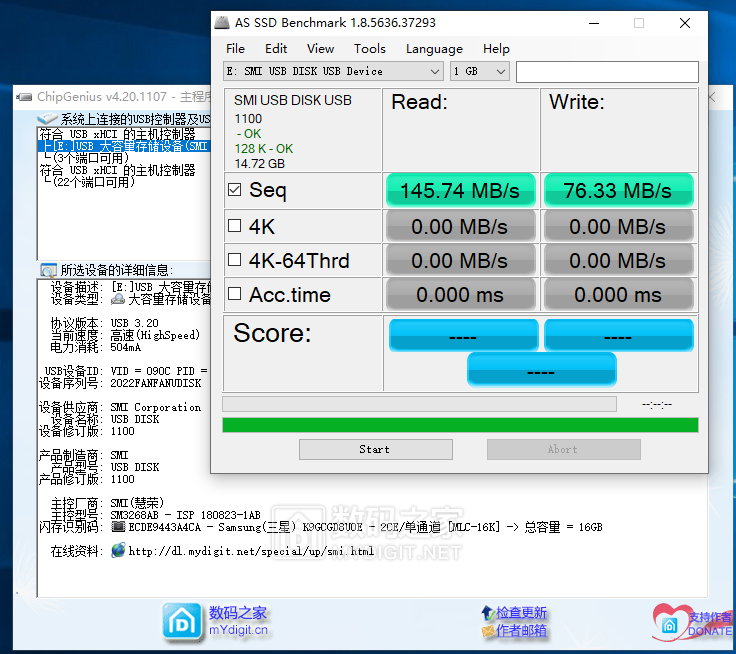Screen dimensions: 736x654
Task: Enable the 4K benchmark checkbox
Action: [234, 226]
